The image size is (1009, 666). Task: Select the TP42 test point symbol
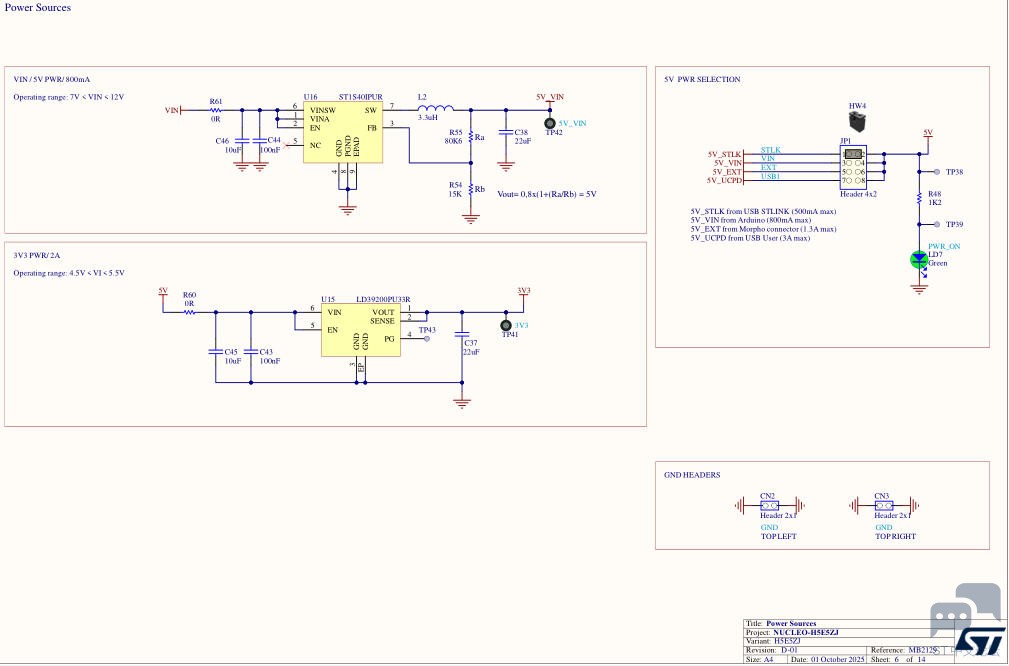550,123
